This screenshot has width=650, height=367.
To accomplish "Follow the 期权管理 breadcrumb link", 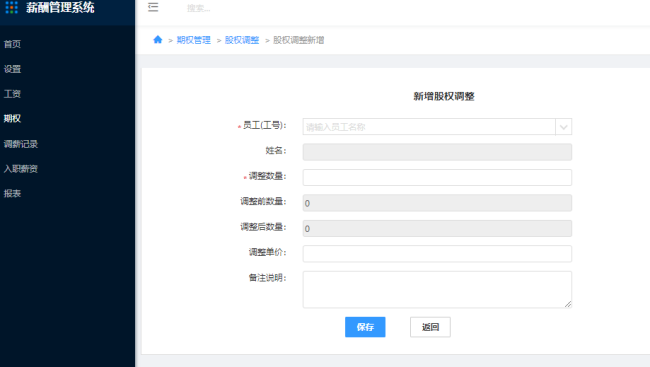I will pos(194,40).
